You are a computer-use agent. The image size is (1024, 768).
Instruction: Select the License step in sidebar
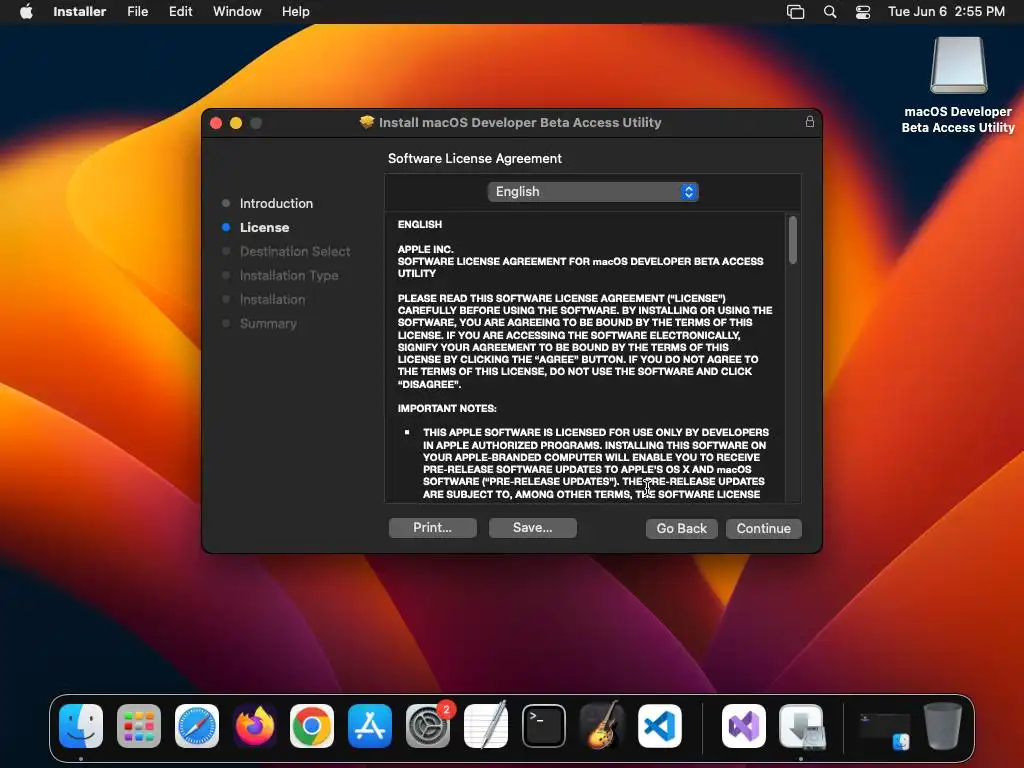264,227
